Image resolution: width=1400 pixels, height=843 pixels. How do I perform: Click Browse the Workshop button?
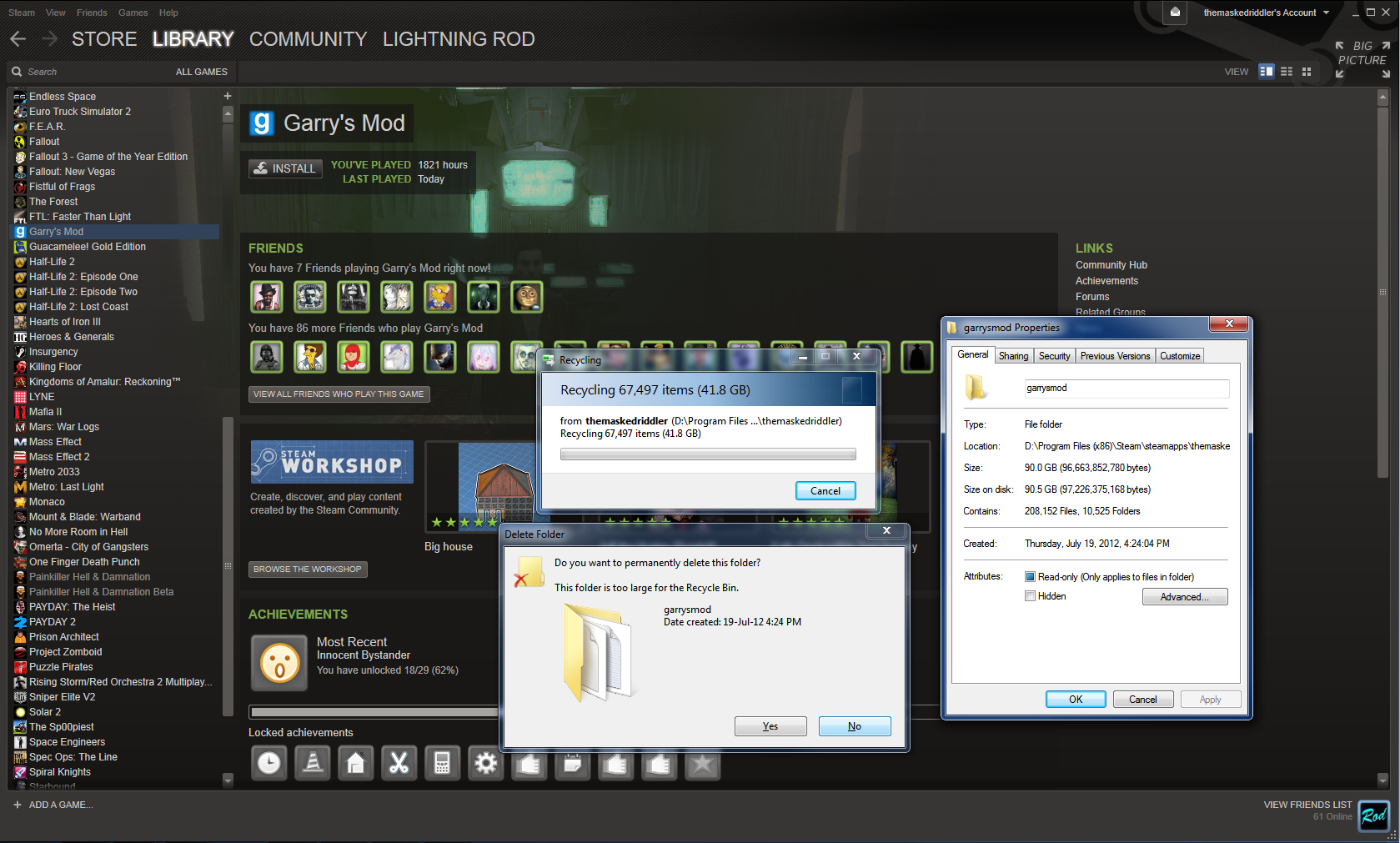(x=308, y=570)
